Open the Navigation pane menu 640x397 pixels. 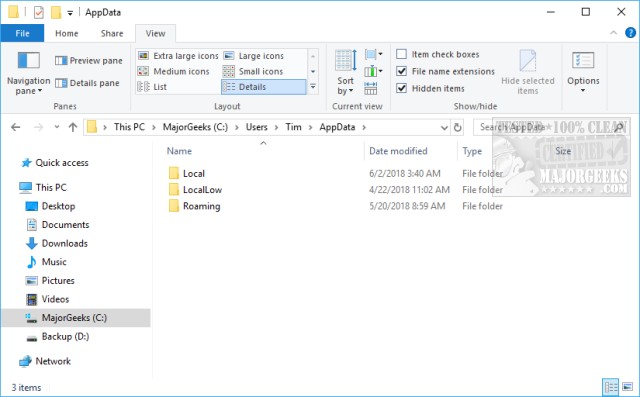tap(28, 73)
